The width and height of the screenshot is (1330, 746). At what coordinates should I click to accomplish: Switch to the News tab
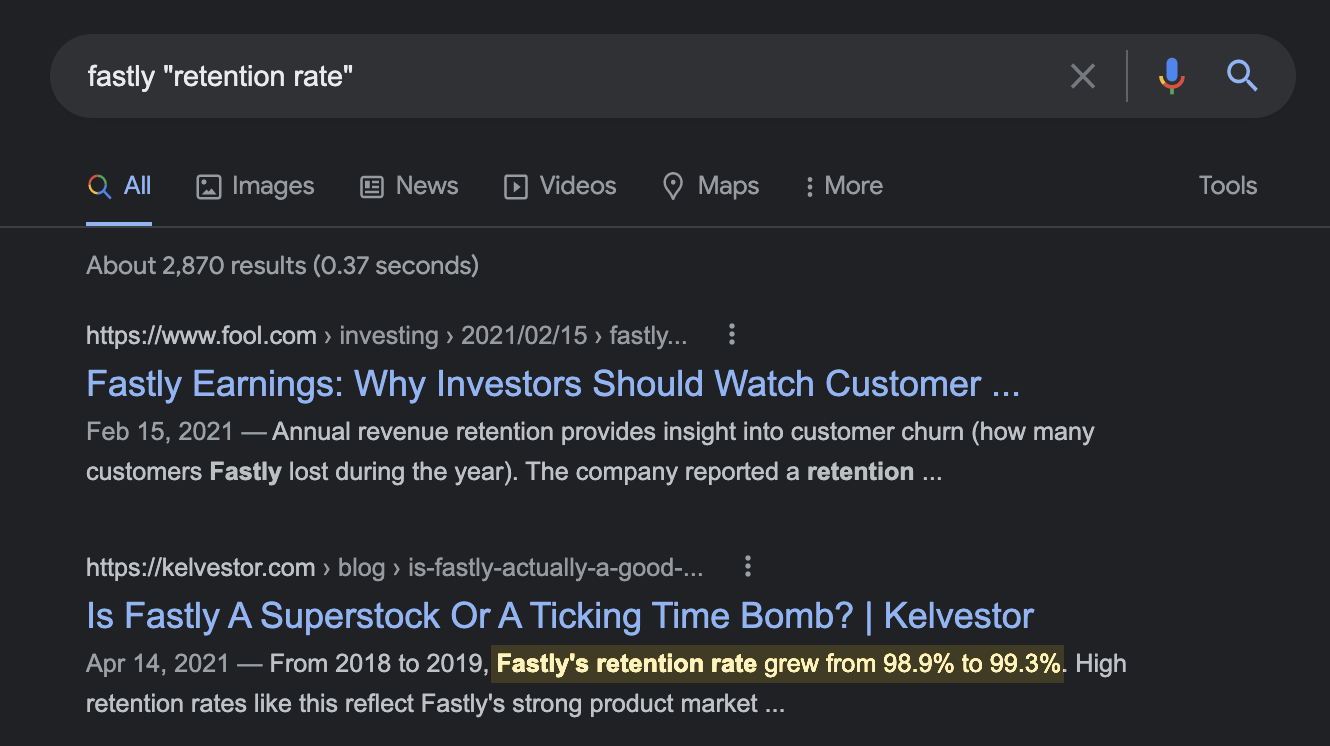(x=427, y=185)
